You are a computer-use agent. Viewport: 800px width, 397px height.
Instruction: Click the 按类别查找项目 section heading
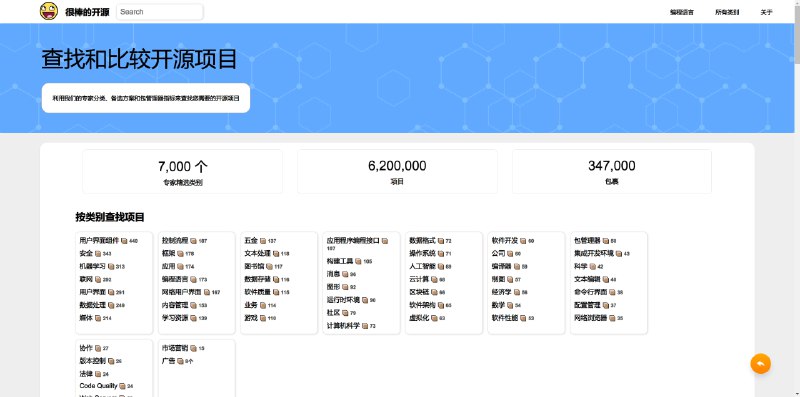pos(110,217)
